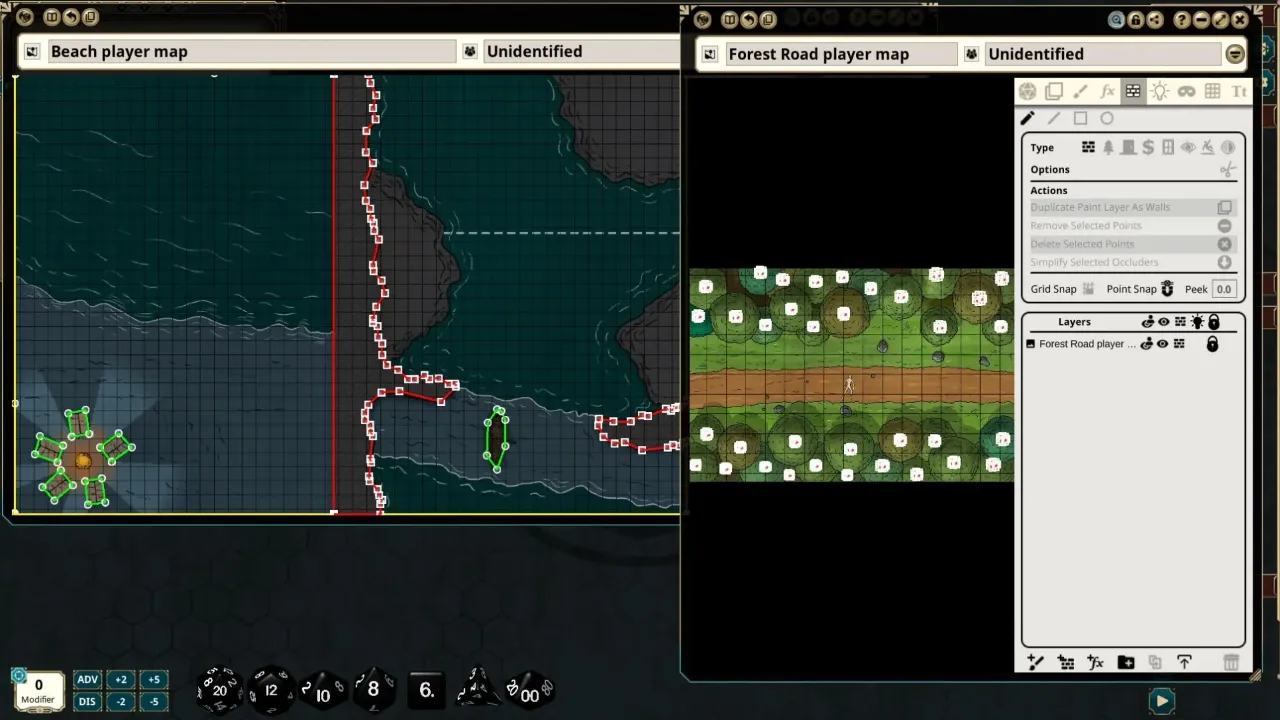Open the lighting bulb tab
Viewport: 1280px width, 720px height.
1159,92
